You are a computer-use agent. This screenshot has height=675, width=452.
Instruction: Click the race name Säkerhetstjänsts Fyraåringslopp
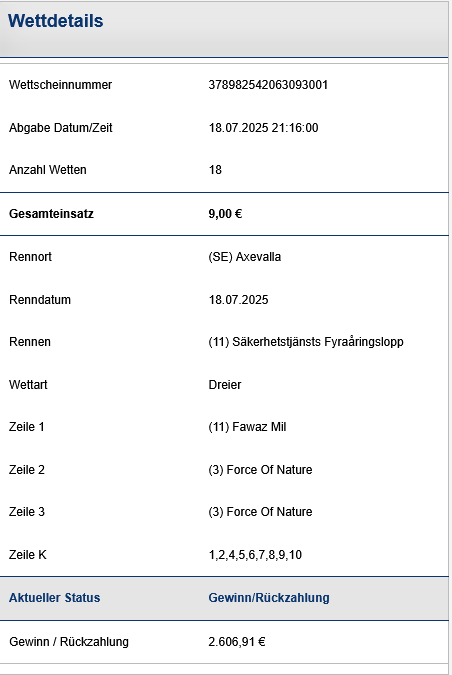318,342
